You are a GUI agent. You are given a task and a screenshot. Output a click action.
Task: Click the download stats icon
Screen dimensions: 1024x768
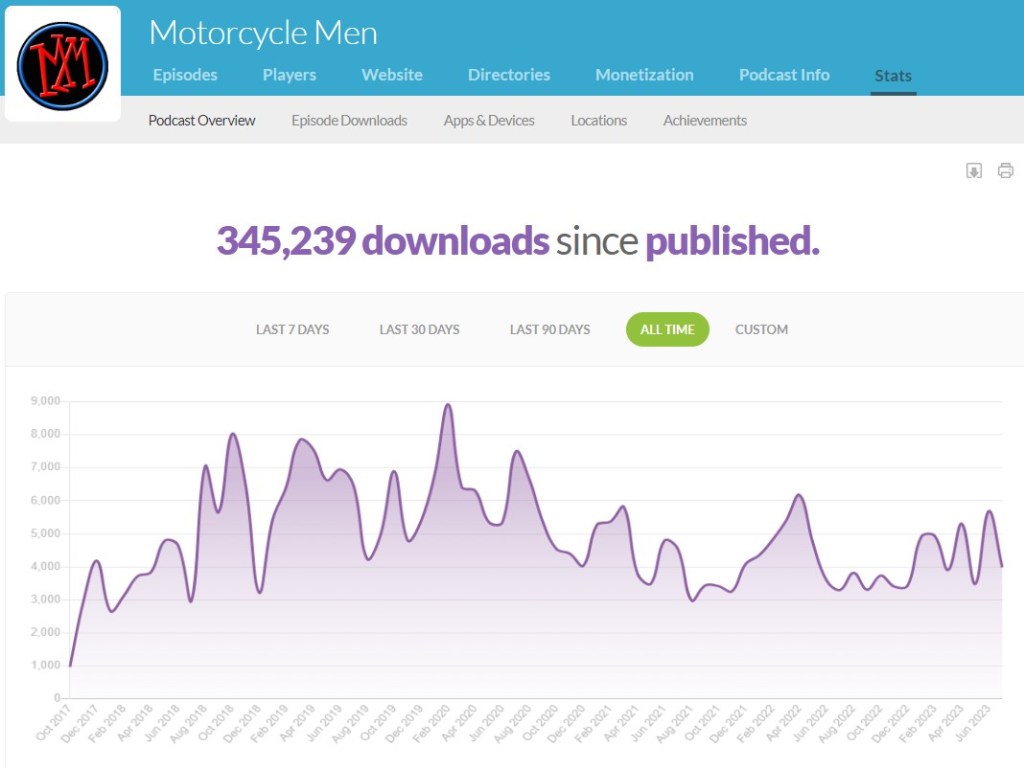pos(974,171)
